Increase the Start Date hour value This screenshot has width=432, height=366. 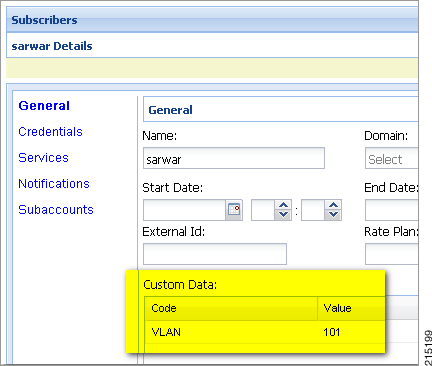coord(283,205)
